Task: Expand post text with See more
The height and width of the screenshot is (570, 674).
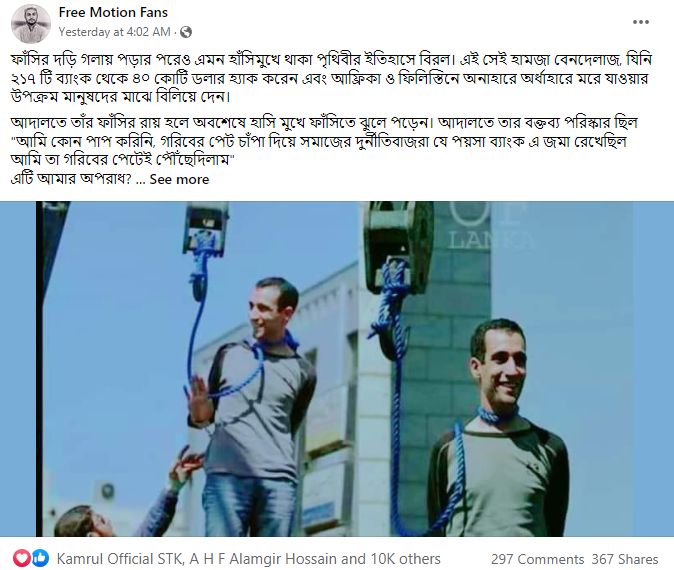Action: coord(179,179)
